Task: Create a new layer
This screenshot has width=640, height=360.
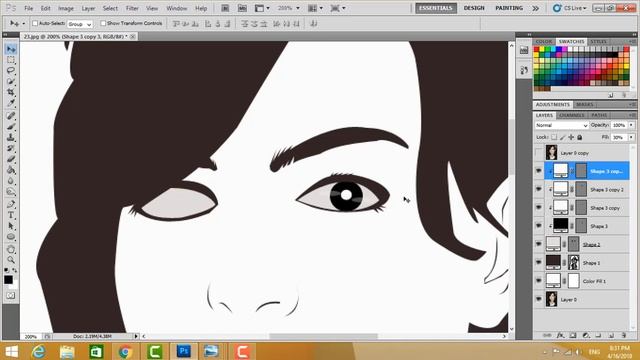Action: 611,335
